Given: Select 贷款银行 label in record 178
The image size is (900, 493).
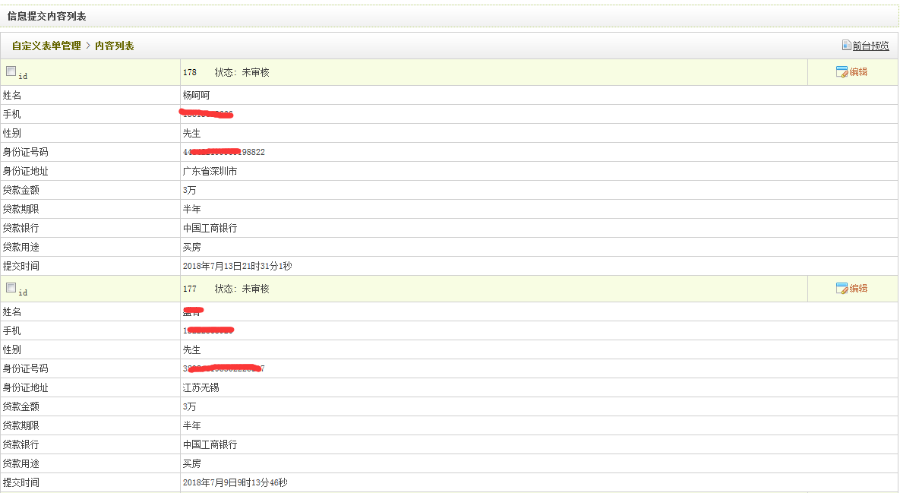Looking at the screenshot, I should [x=21, y=228].
